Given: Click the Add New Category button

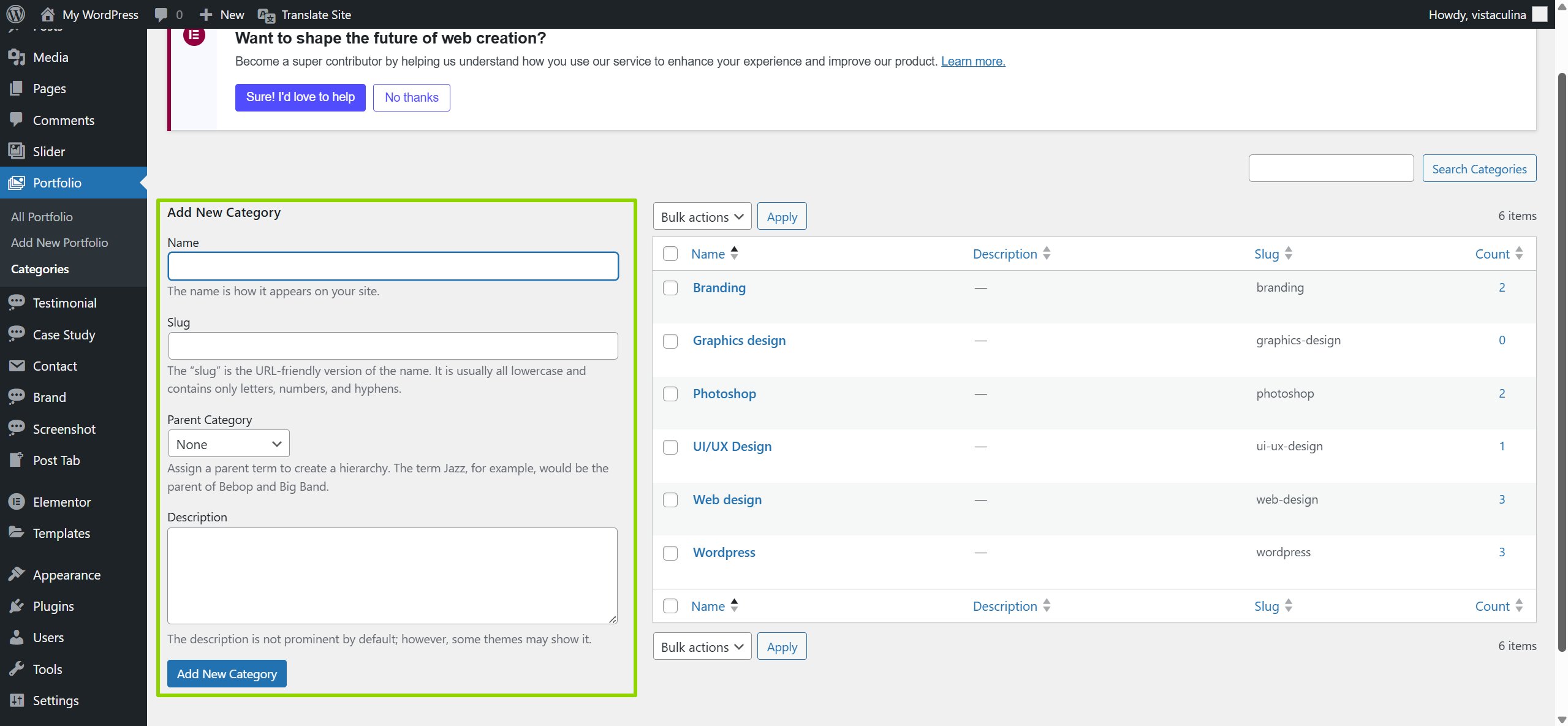Looking at the screenshot, I should coord(227,674).
